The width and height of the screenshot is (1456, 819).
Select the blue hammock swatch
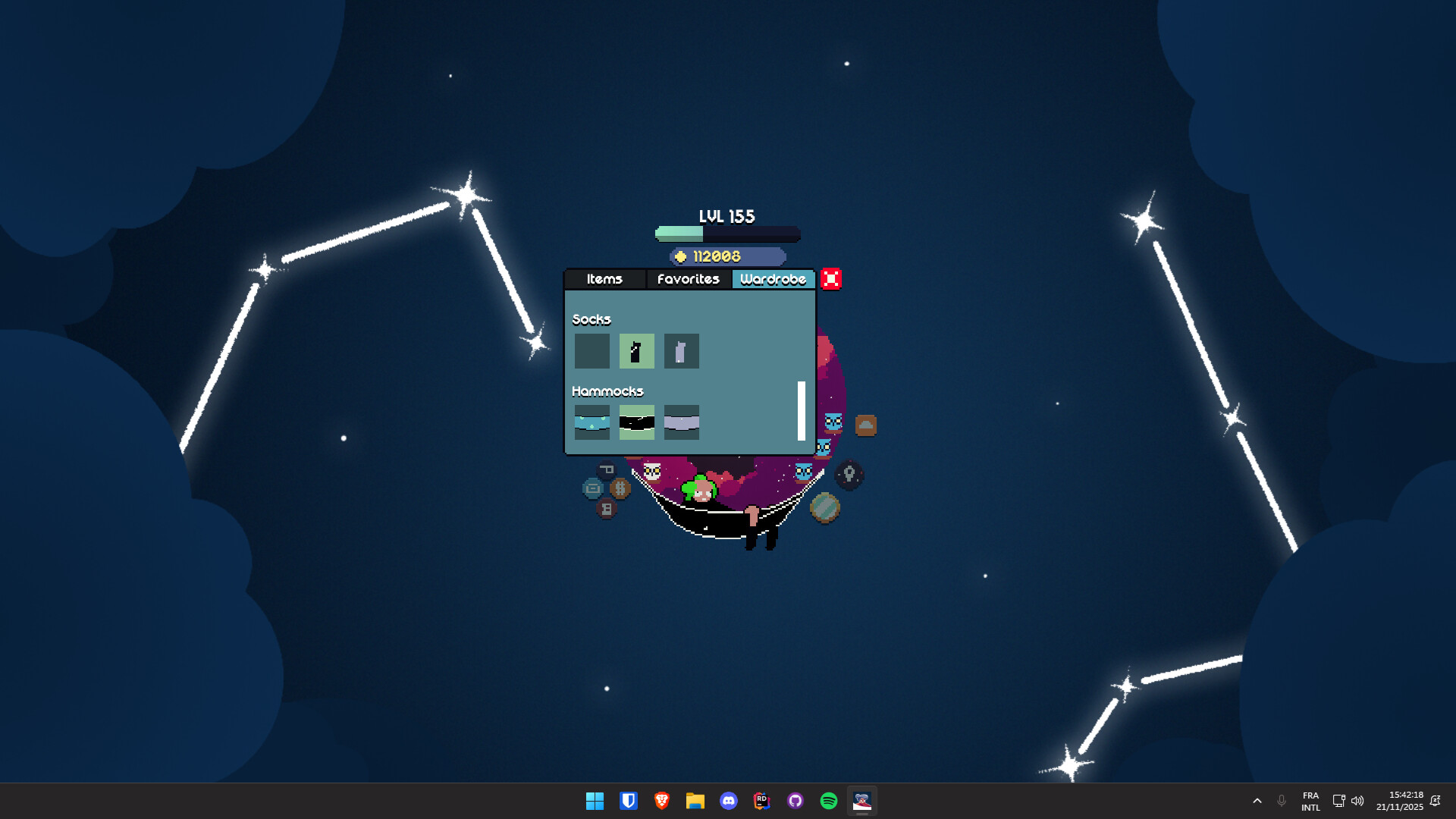pyautogui.click(x=591, y=422)
